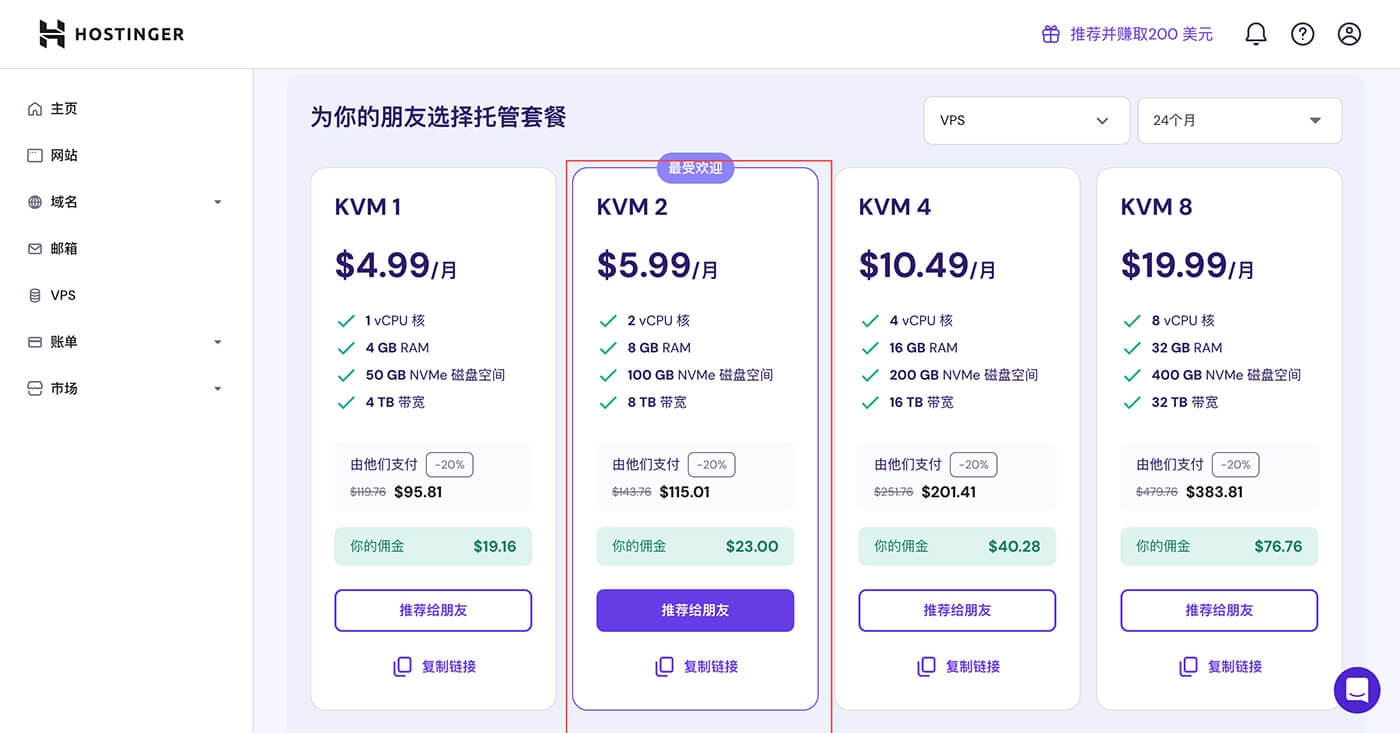This screenshot has width=1400, height=733.
Task: Click the copy icon under KVM 1
Action: (x=402, y=666)
